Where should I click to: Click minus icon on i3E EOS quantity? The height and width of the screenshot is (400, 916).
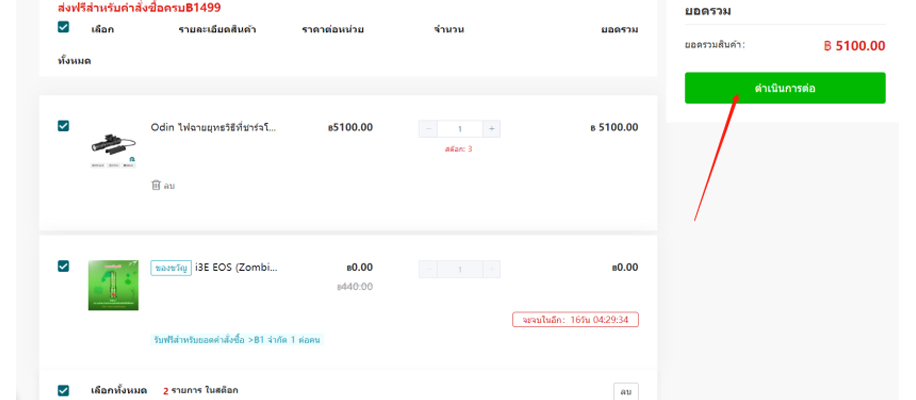coord(428,269)
